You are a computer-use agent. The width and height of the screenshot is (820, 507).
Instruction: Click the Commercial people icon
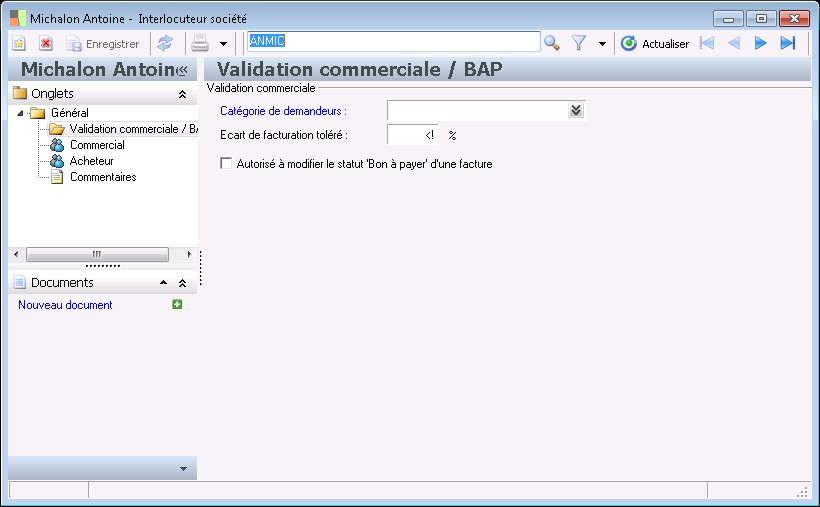[x=57, y=145]
